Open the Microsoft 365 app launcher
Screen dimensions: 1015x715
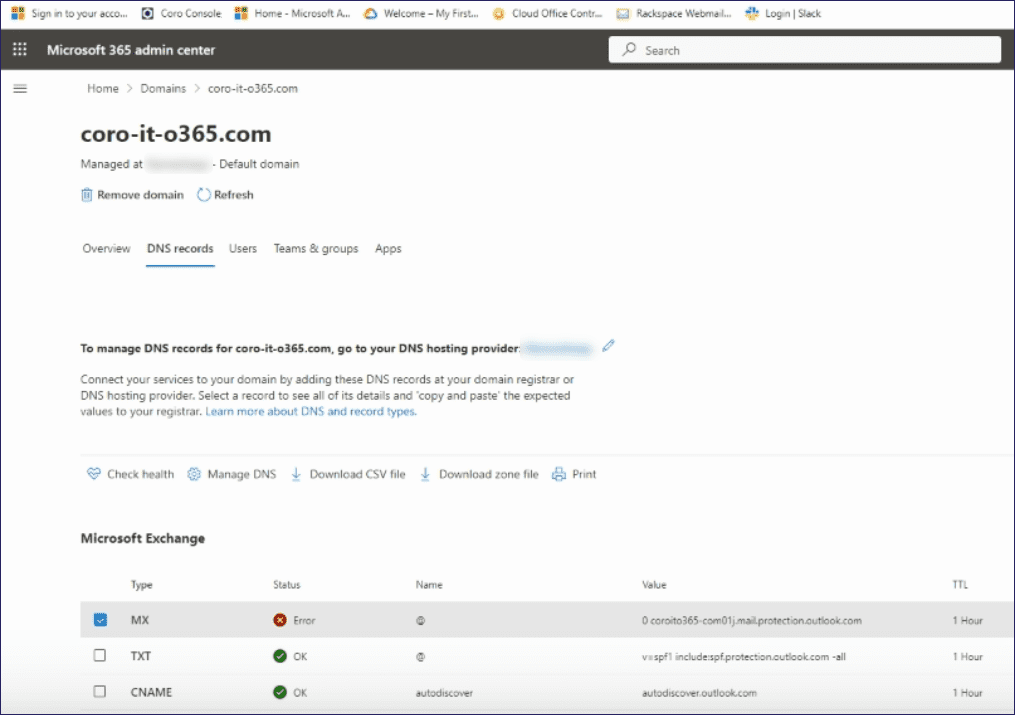pos(18,49)
